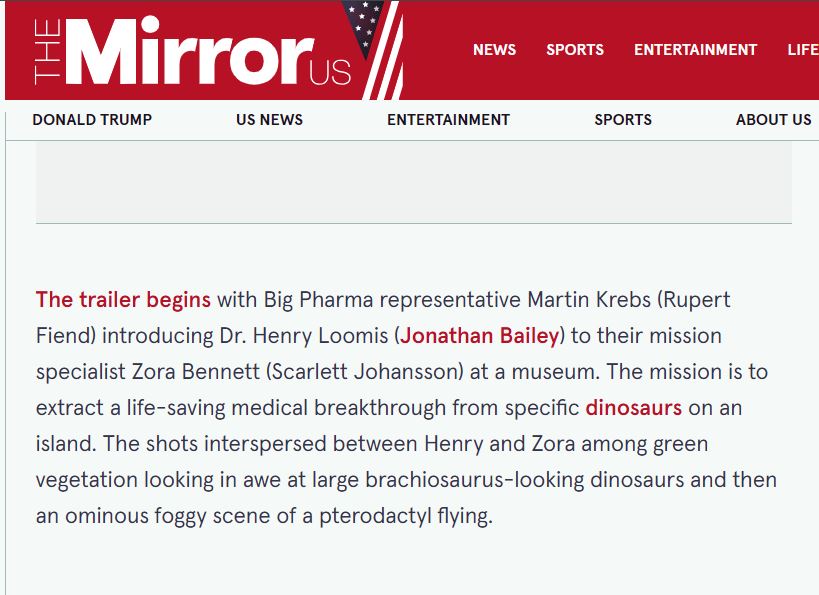Select ENTERTAINMENT in the red header bar
Screen dimensions: 819x595
tap(695, 50)
